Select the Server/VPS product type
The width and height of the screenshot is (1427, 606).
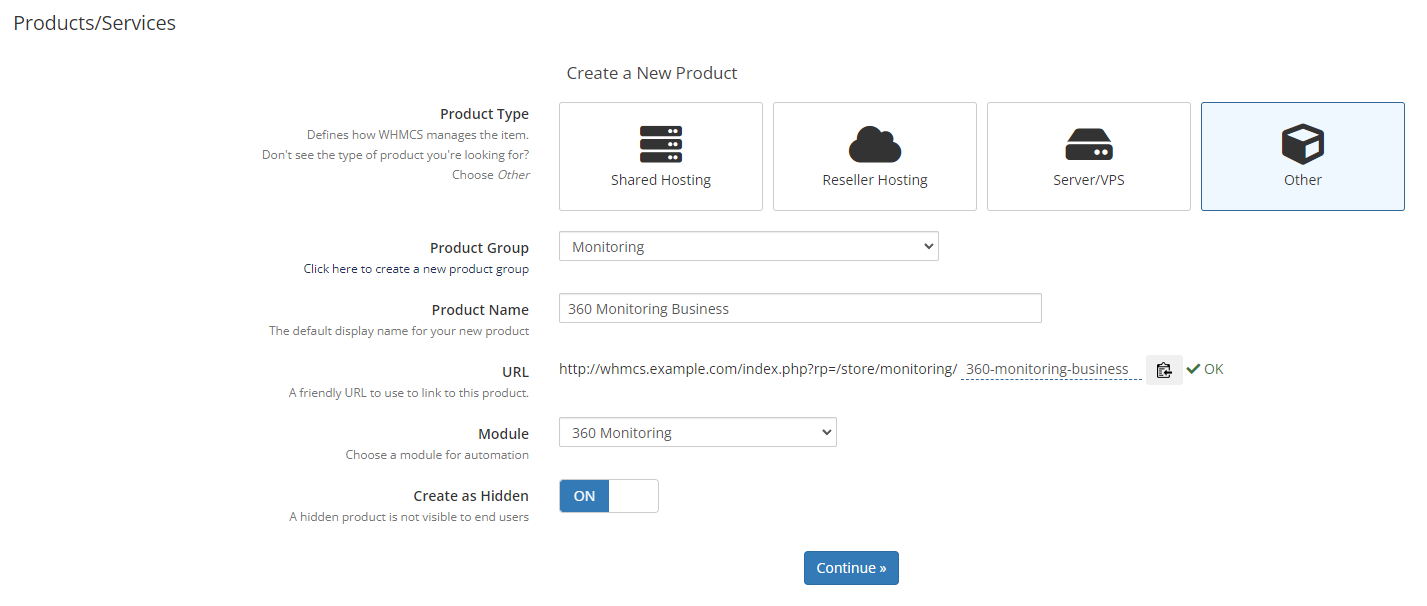(1089, 156)
